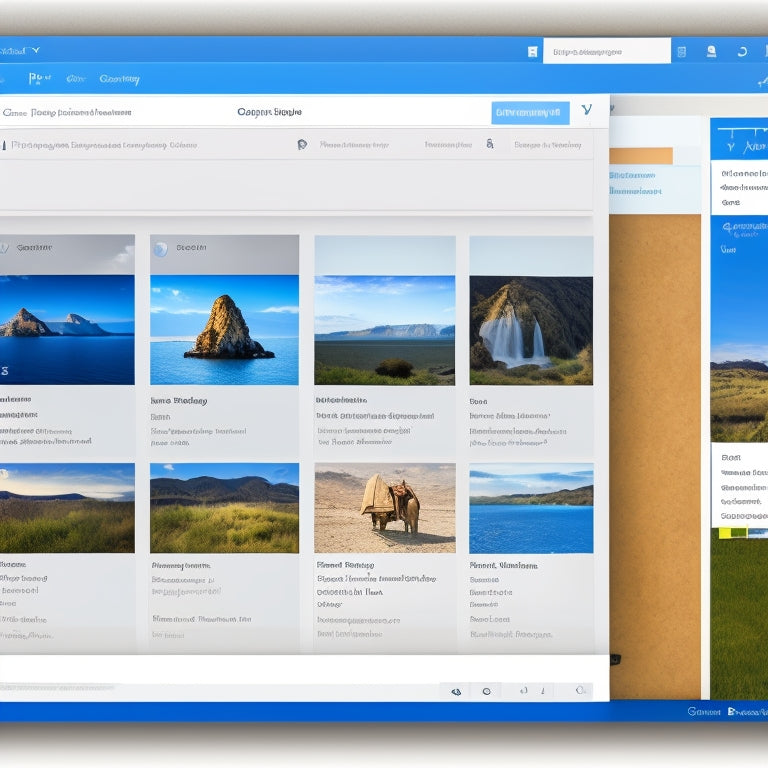Click the search field in the top bar
Screen dimensions: 768x768
point(606,51)
